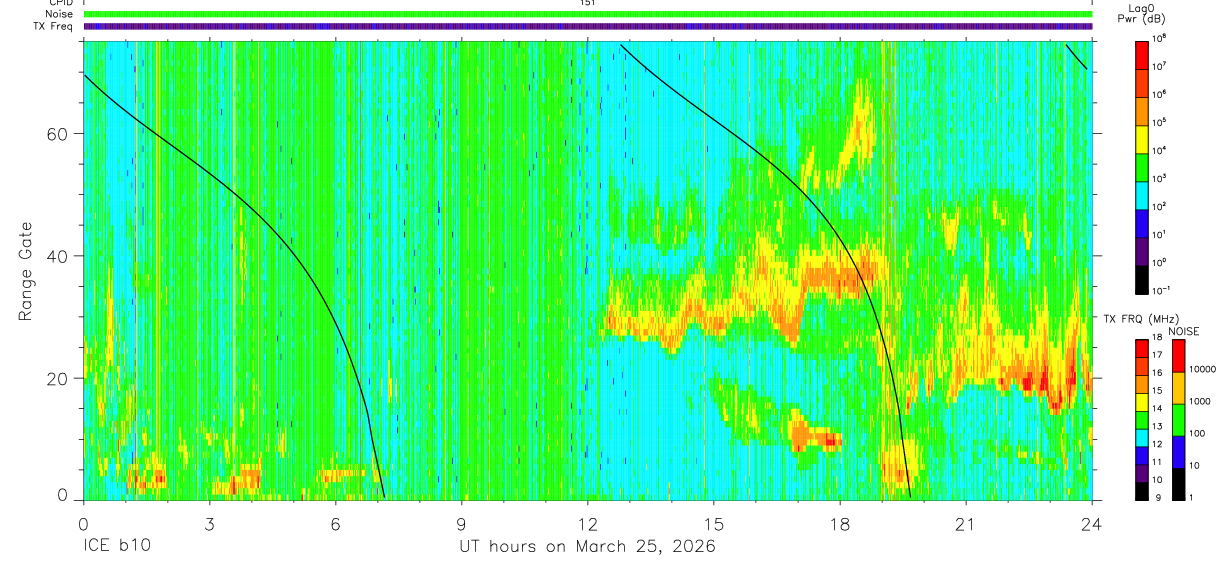The width and height of the screenshot is (1228, 567).
Task: Click the 10^5 label on power colorbar
Action: [1160, 124]
